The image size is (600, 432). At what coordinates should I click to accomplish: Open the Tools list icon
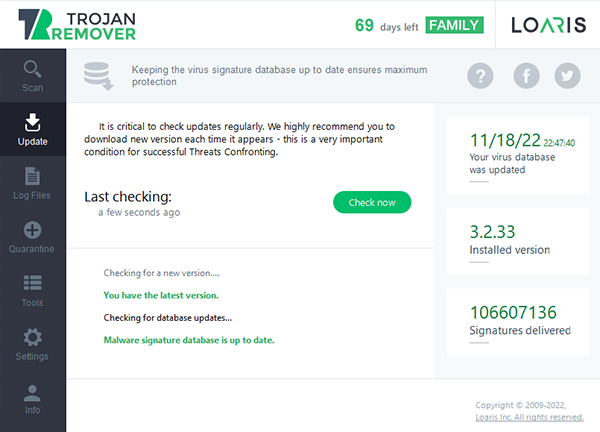(33, 283)
